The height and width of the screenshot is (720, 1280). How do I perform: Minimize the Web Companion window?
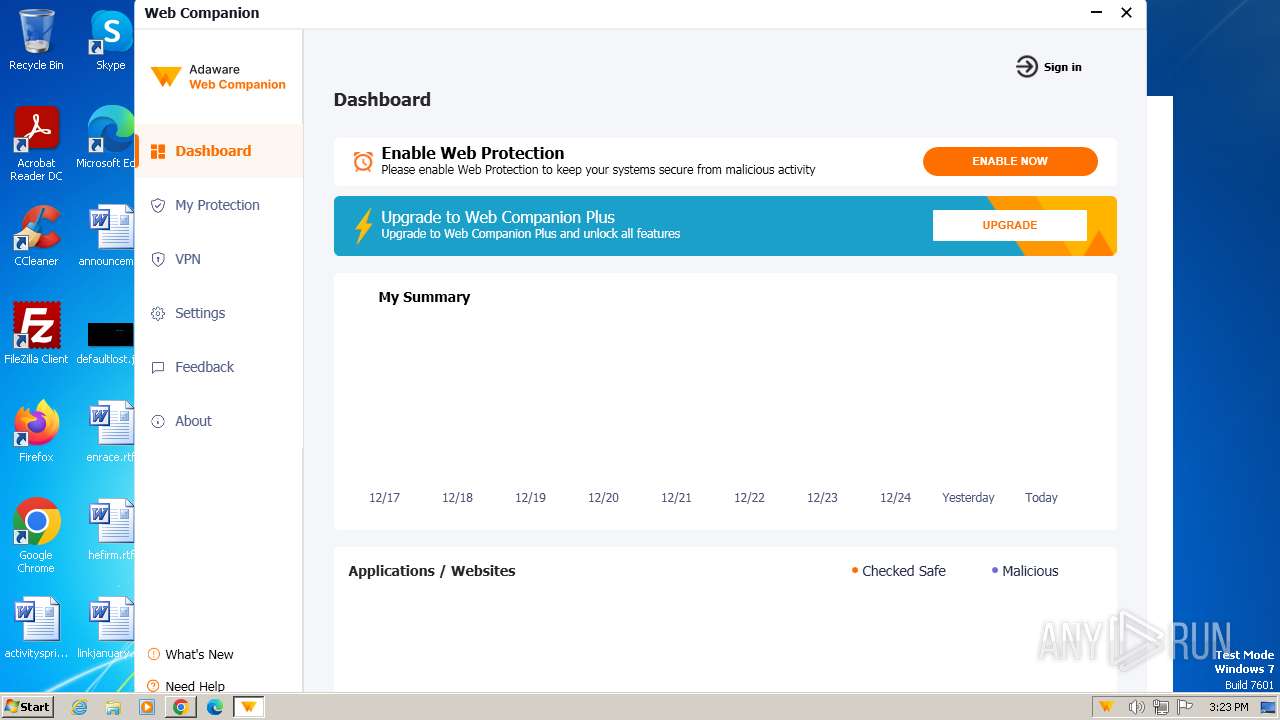1095,13
